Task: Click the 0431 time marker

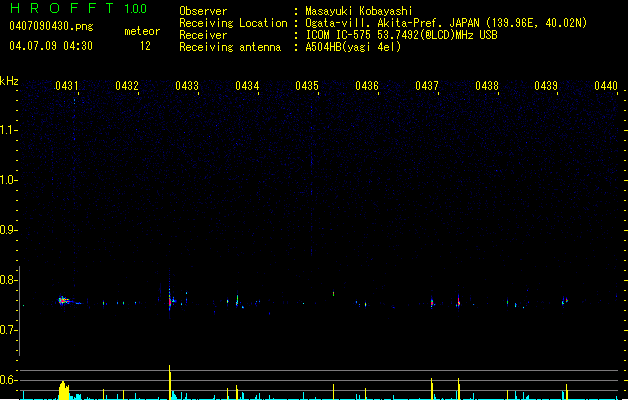Action: 67,86
